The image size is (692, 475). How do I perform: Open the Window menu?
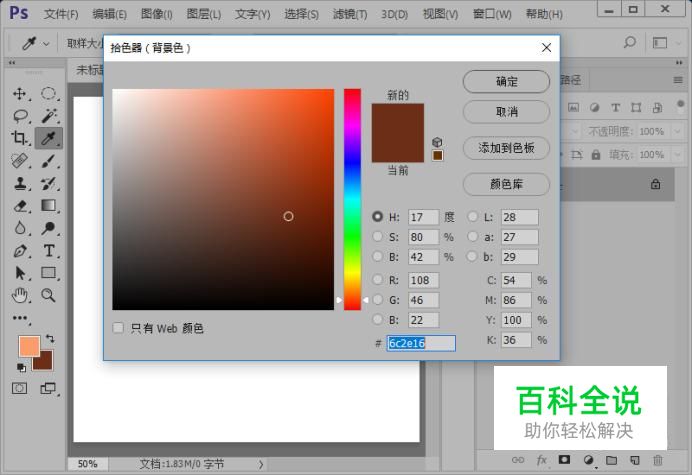pyautogui.click(x=492, y=14)
